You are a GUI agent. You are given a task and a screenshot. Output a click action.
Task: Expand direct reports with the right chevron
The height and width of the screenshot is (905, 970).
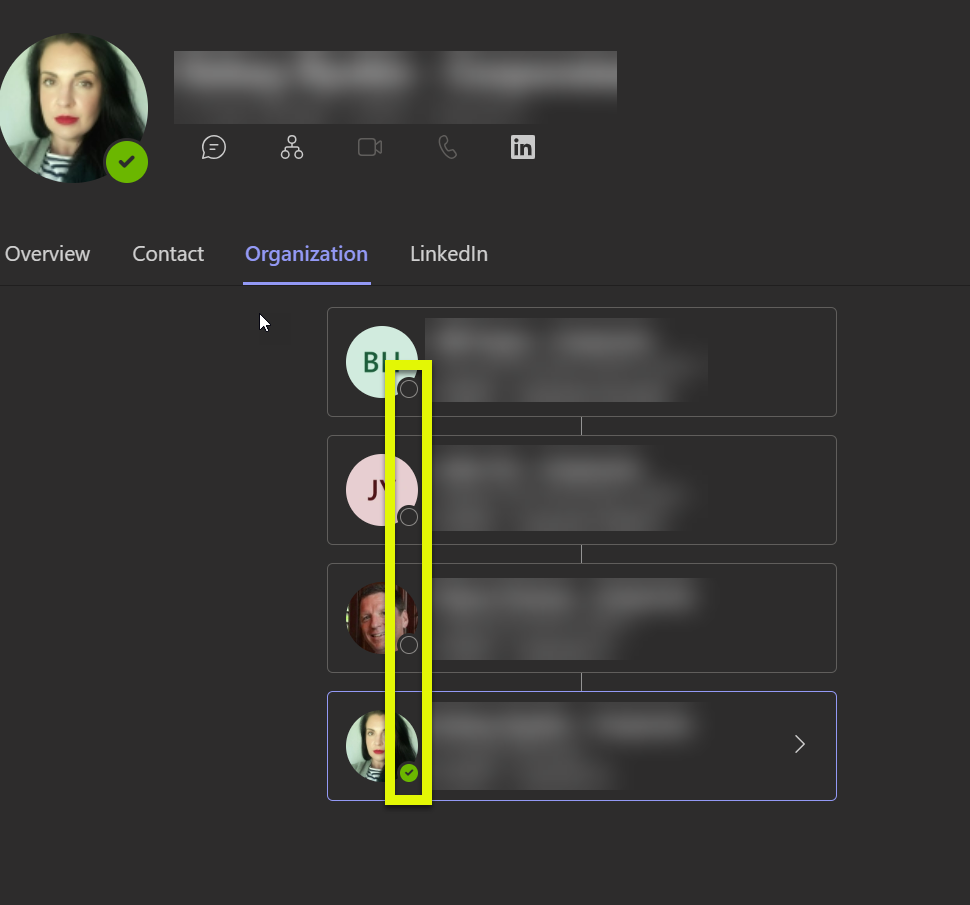pyautogui.click(x=798, y=744)
